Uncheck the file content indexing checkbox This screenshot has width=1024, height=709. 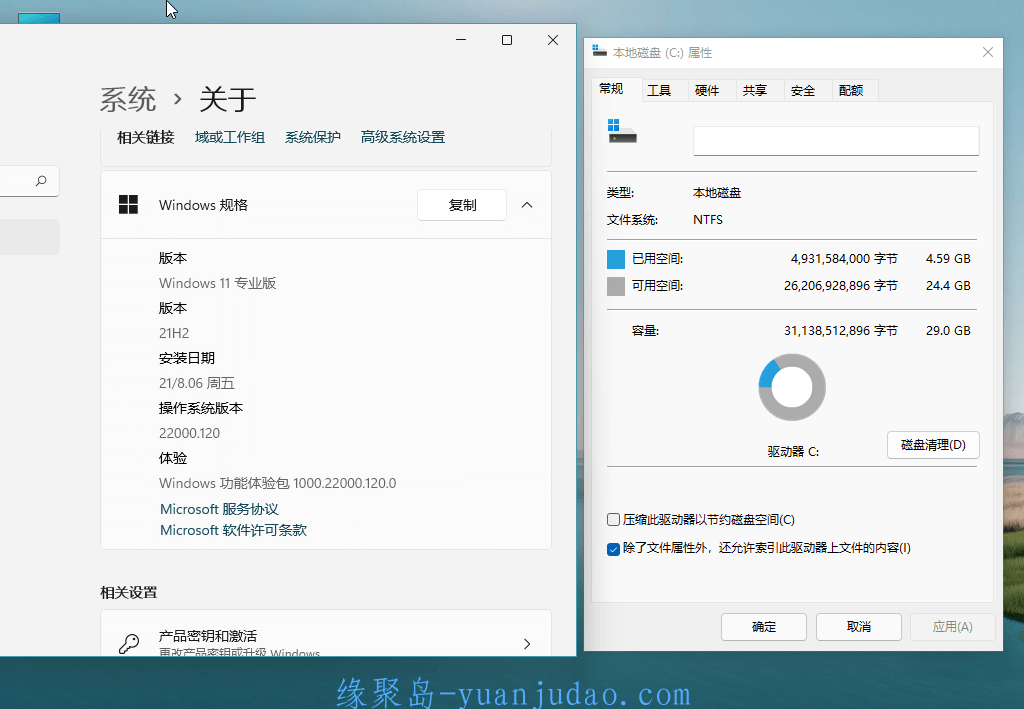click(x=614, y=549)
